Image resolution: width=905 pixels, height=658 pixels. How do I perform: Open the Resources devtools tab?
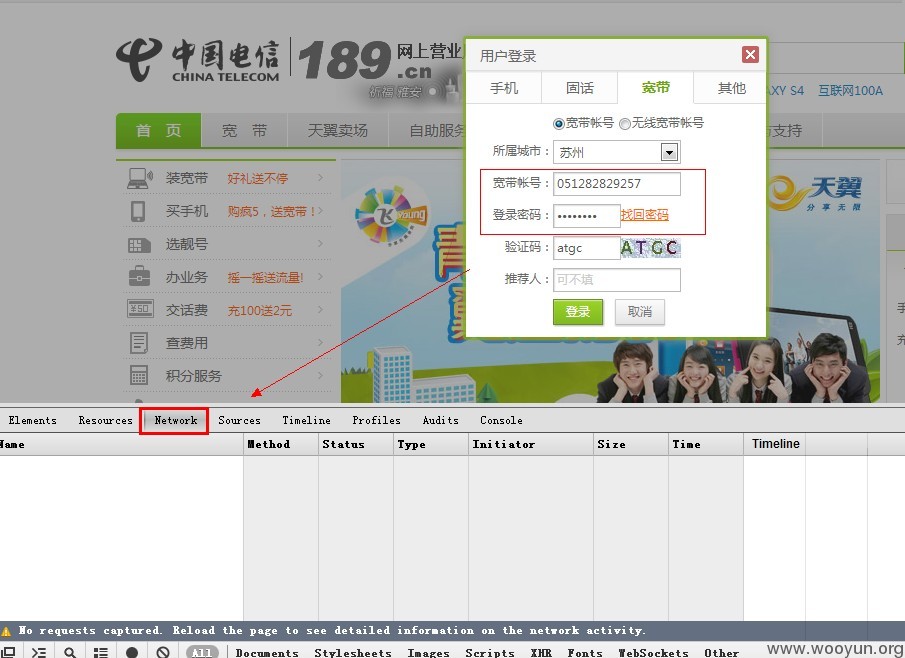point(106,420)
